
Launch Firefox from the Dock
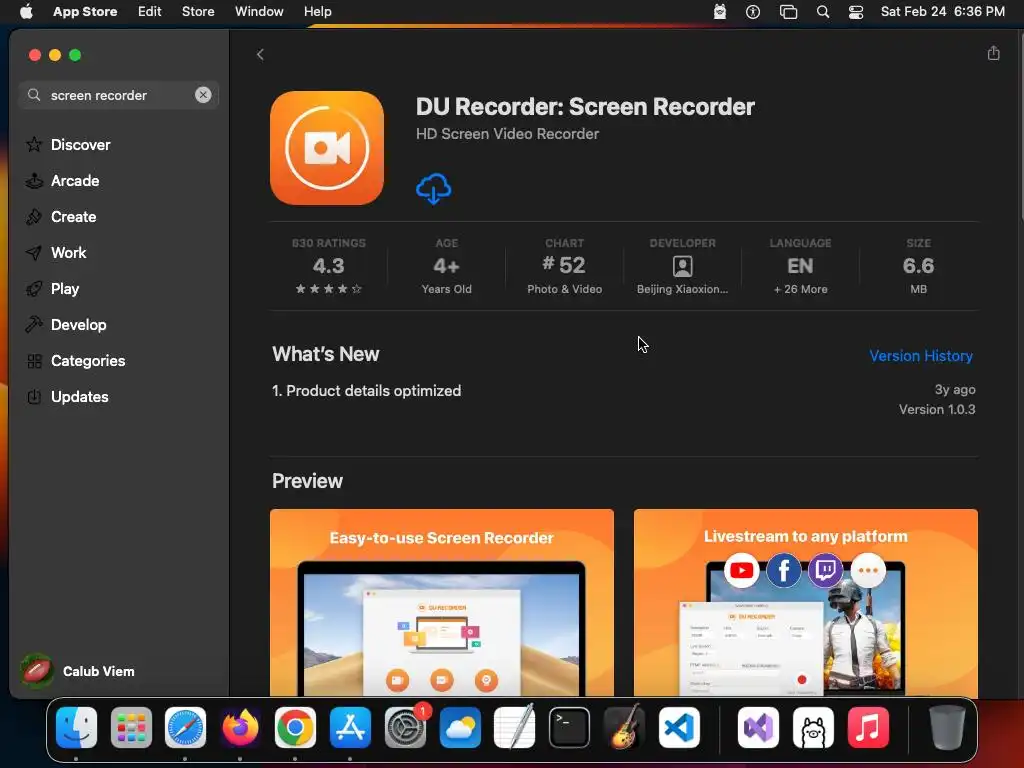(x=240, y=727)
